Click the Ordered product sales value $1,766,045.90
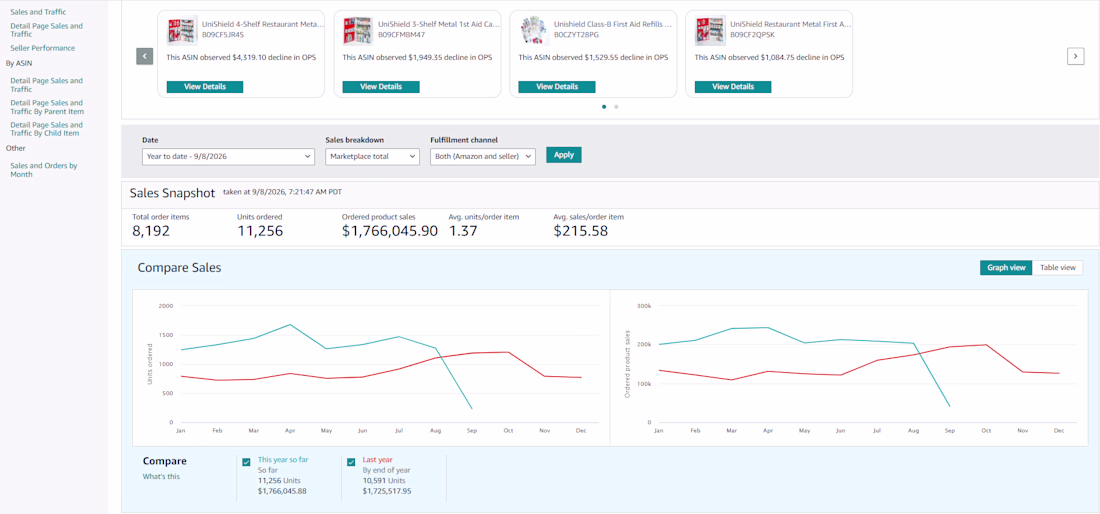The image size is (1100, 514). (x=390, y=231)
